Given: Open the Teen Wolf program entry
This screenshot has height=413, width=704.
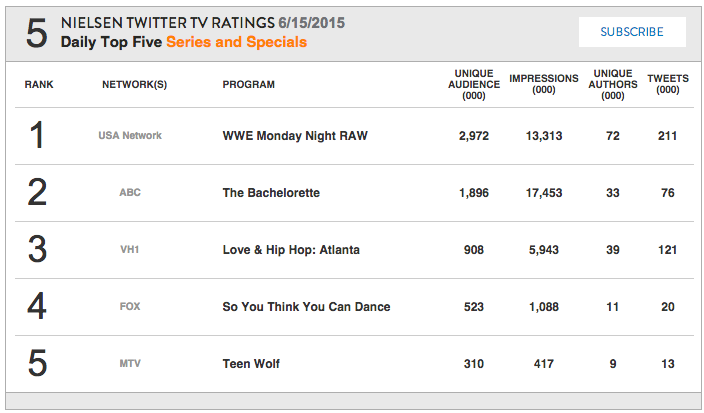Looking at the screenshot, I should coord(251,364).
